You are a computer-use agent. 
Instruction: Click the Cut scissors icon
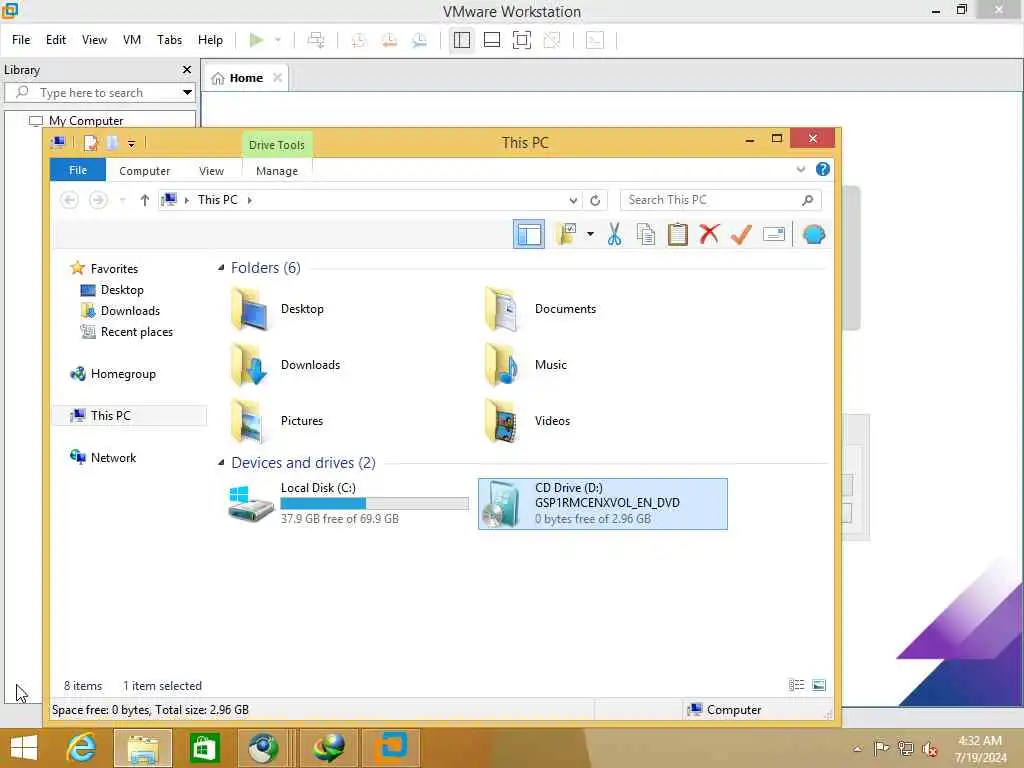[x=614, y=234]
